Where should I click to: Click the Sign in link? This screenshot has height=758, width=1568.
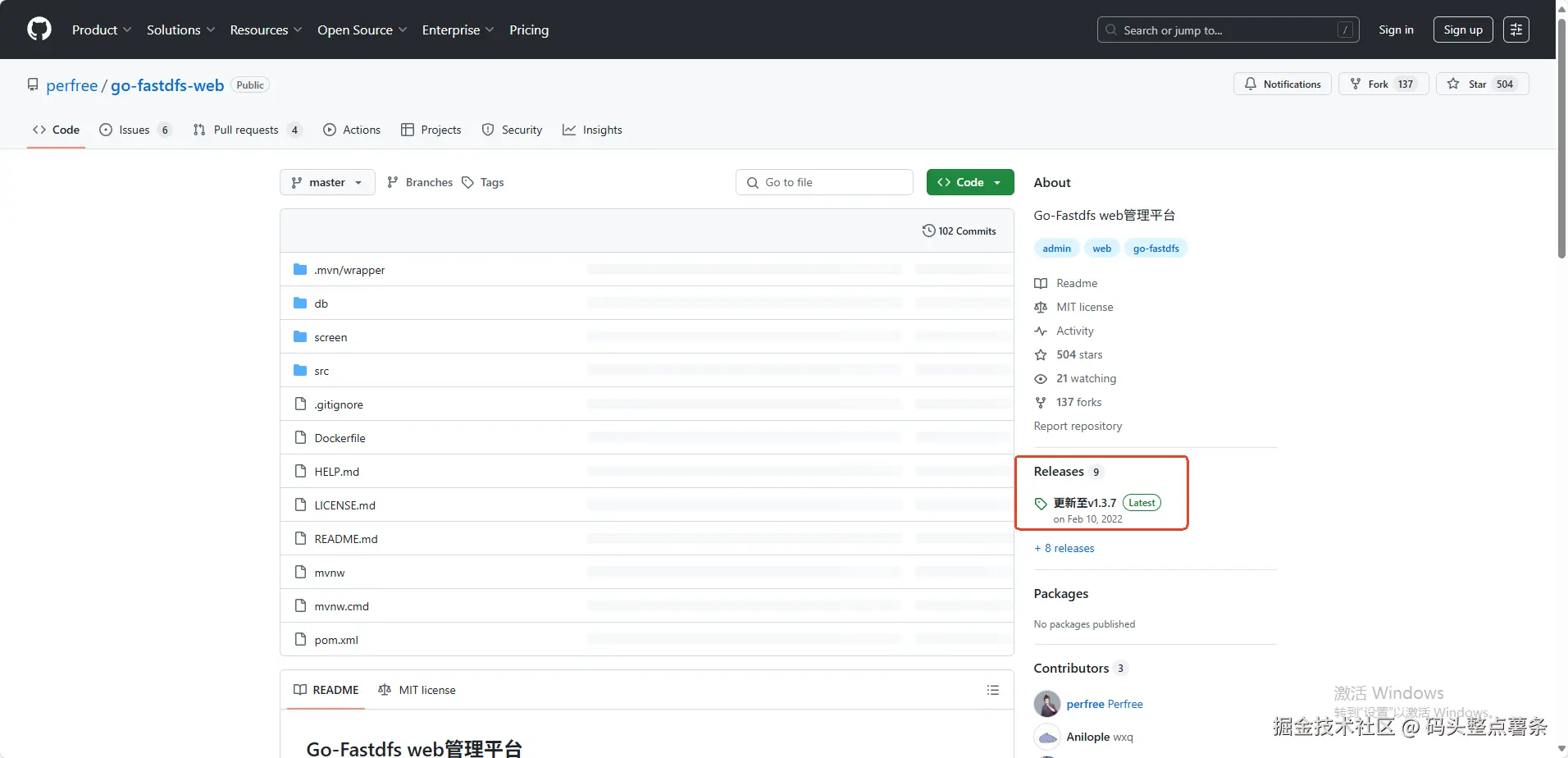click(x=1396, y=30)
